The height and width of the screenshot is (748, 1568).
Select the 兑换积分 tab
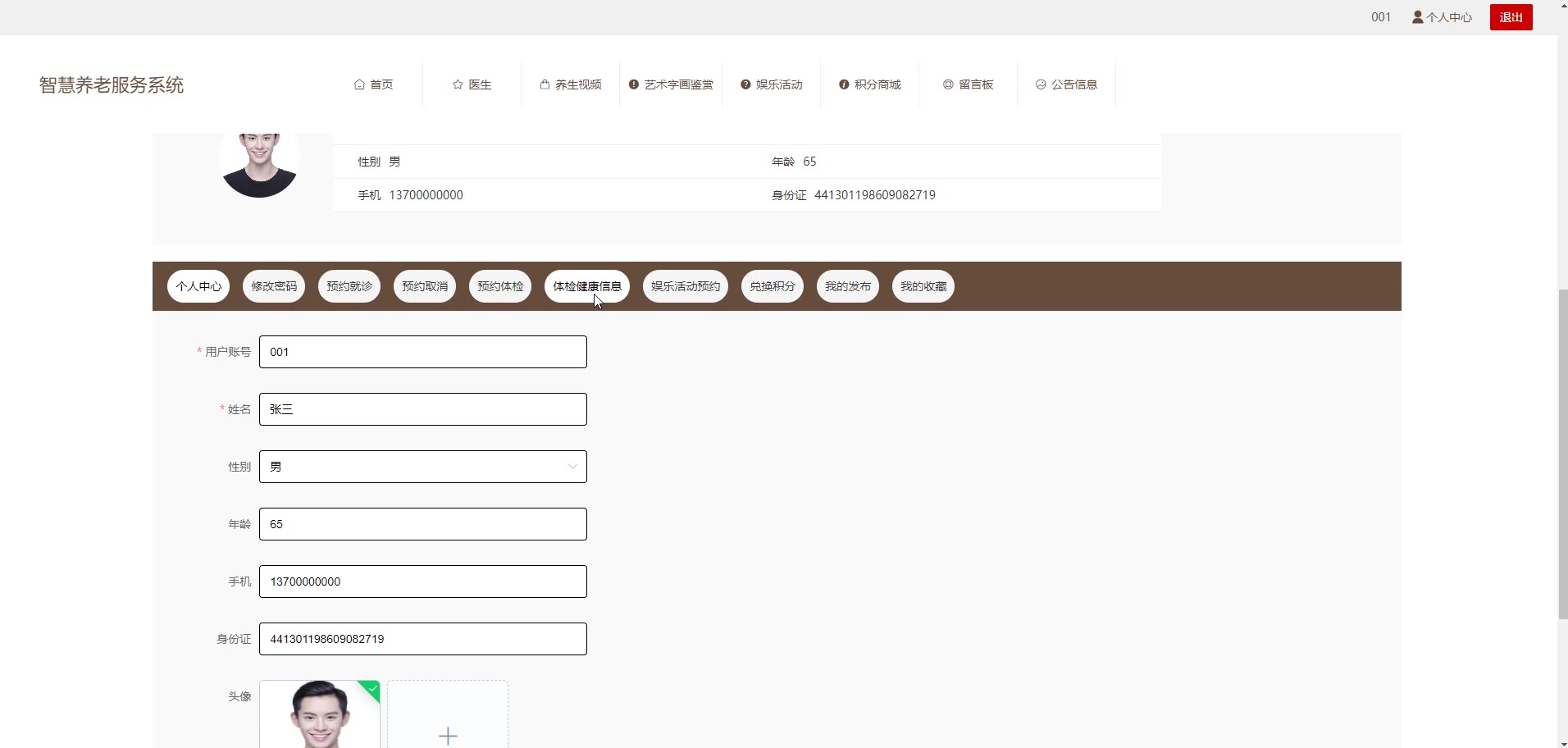pyautogui.click(x=773, y=286)
